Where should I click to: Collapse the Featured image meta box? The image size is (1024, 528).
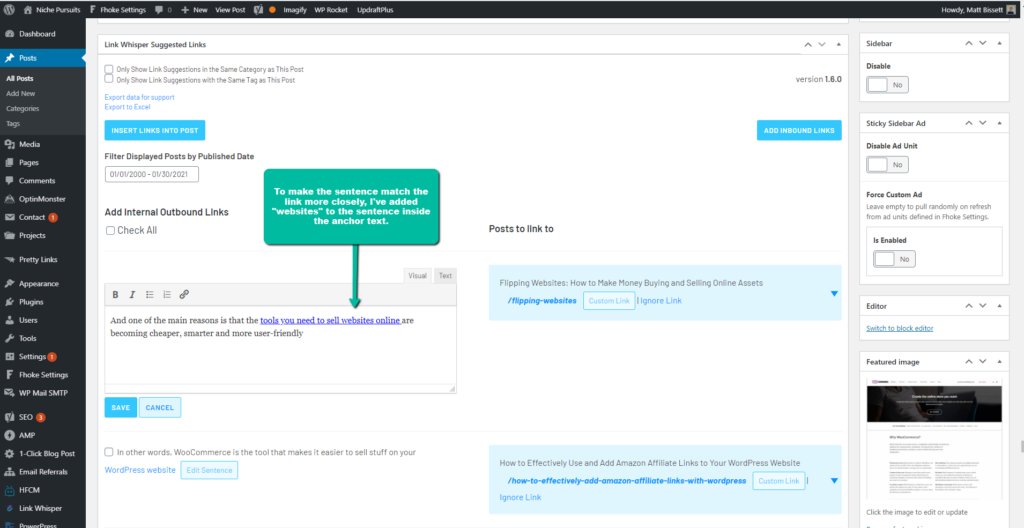(999, 362)
